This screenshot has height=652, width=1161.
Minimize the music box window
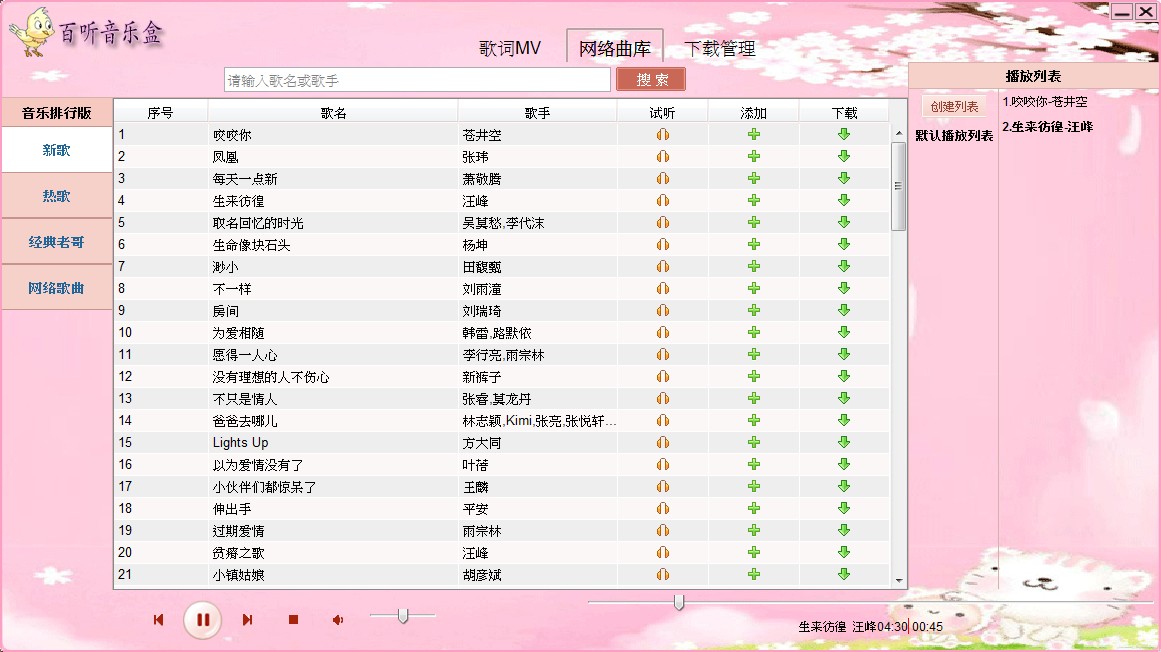click(1122, 11)
